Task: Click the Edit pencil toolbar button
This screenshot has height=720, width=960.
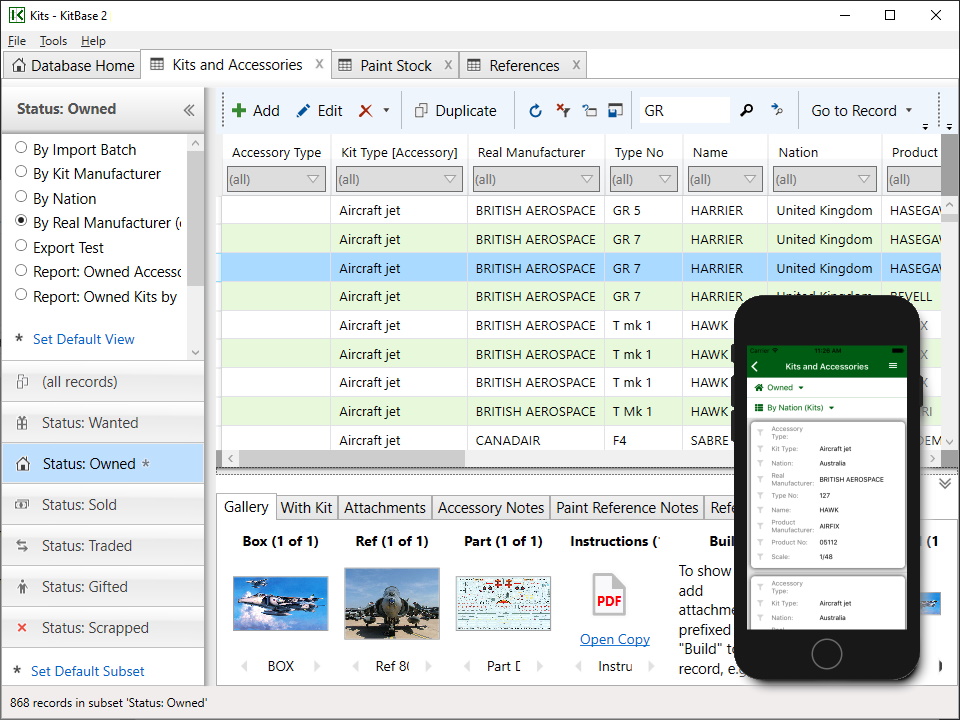Action: (319, 111)
